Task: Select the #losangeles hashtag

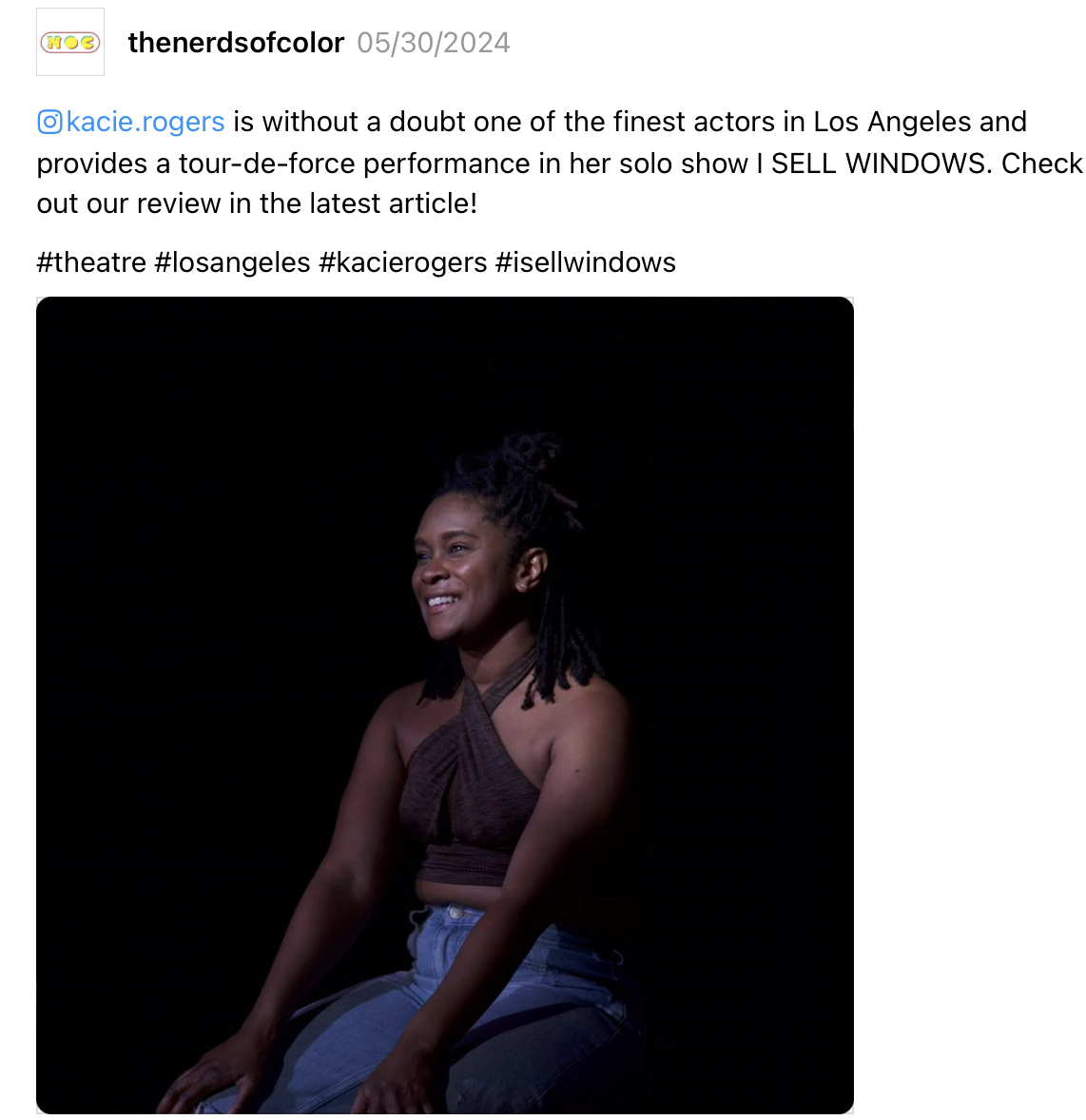Action: [x=232, y=262]
